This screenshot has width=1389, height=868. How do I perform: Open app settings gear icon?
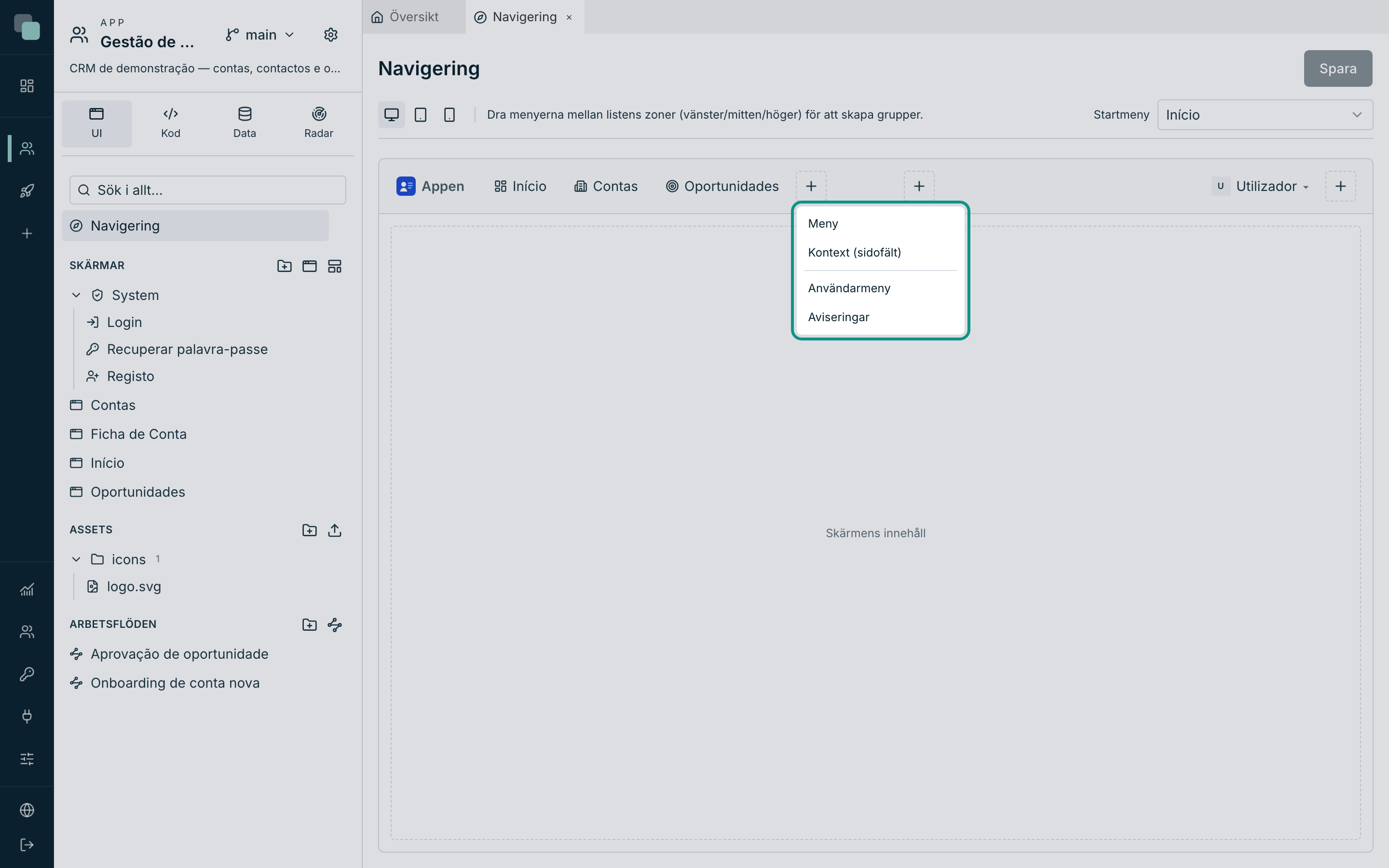point(330,34)
